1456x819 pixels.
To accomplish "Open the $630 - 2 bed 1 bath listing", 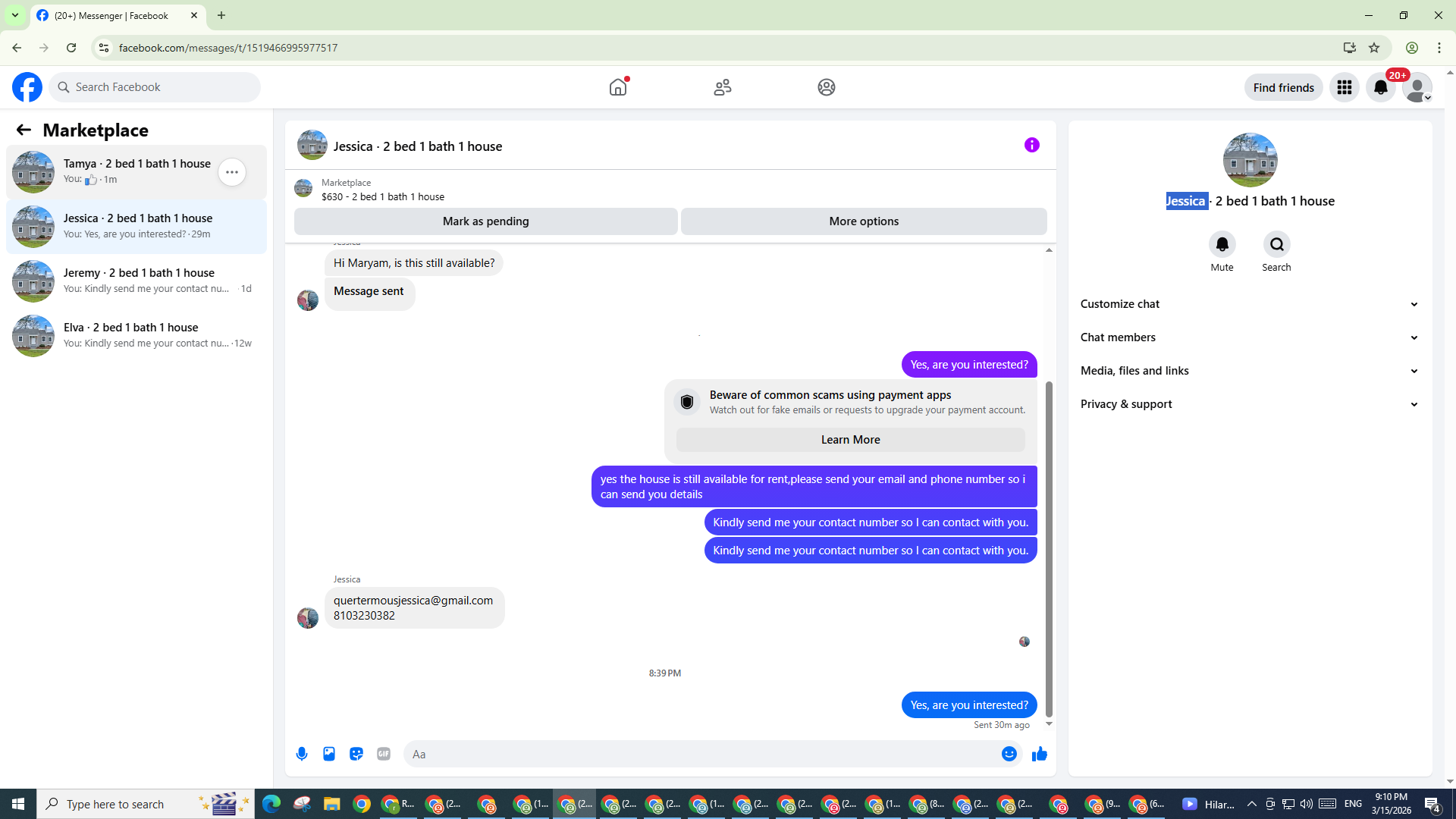I will [383, 196].
